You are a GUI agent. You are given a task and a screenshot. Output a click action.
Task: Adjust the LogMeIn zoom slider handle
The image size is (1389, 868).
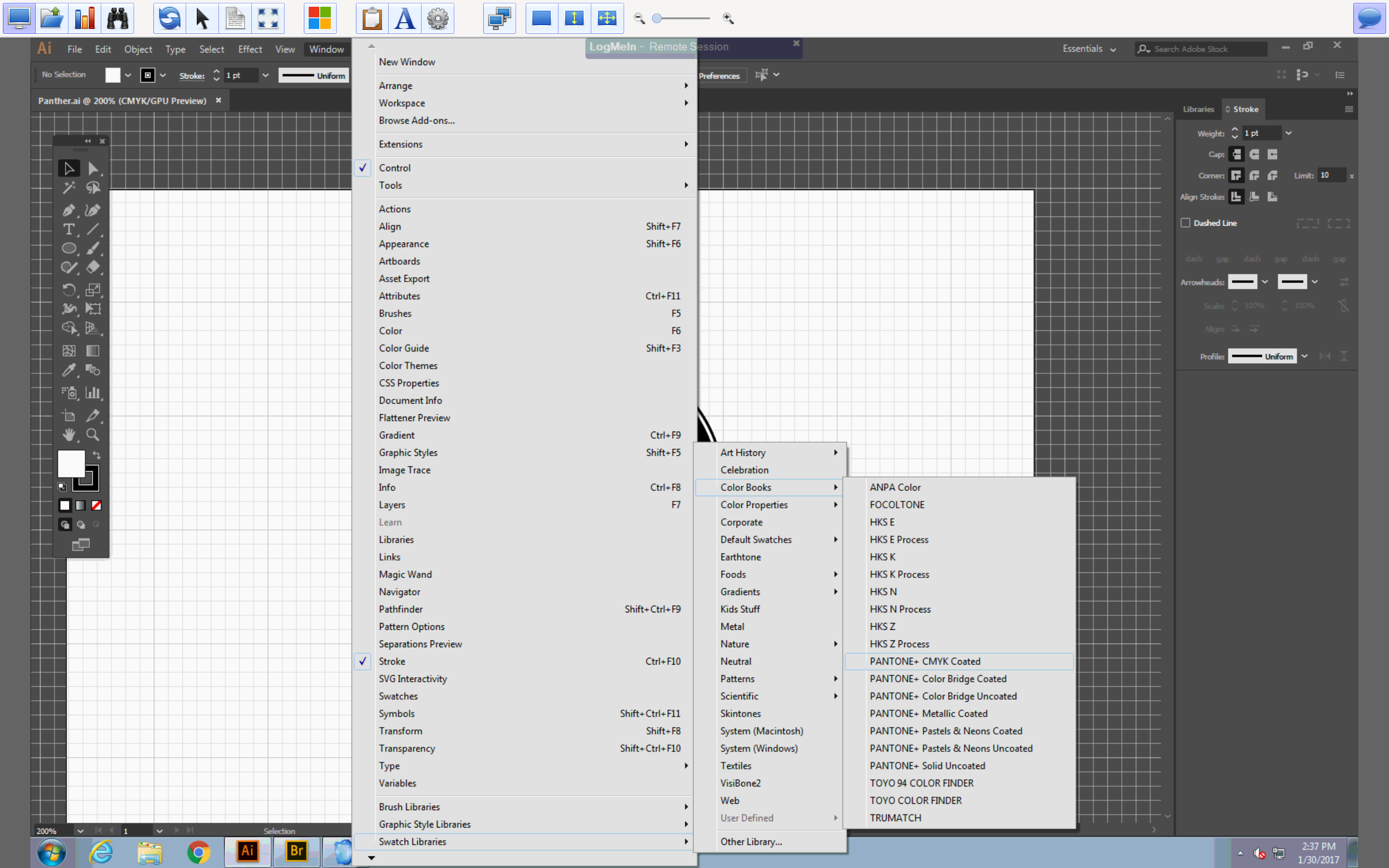click(657, 18)
